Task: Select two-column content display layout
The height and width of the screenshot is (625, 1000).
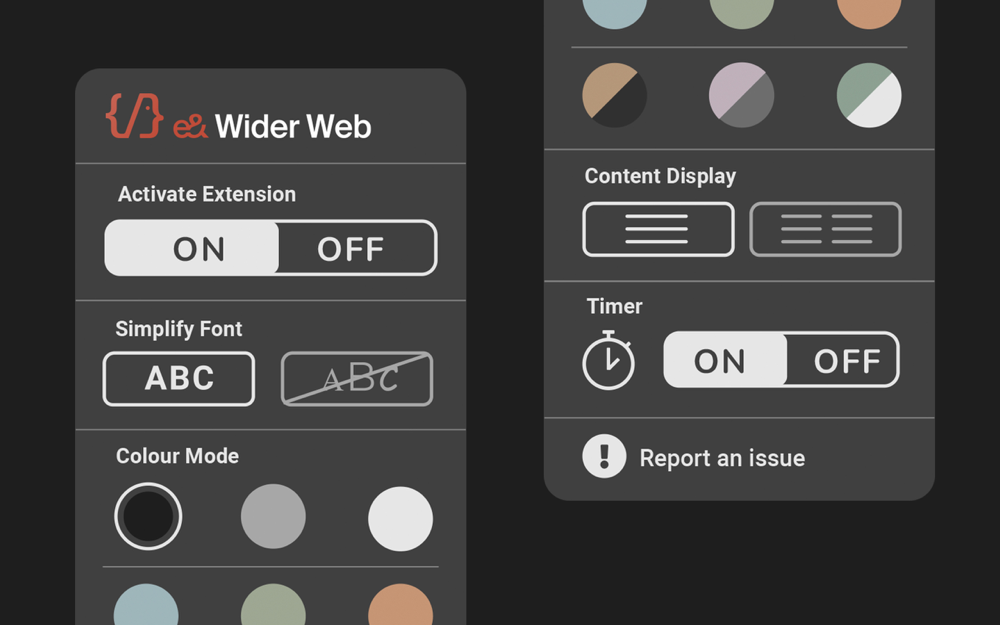Action: pos(825,229)
